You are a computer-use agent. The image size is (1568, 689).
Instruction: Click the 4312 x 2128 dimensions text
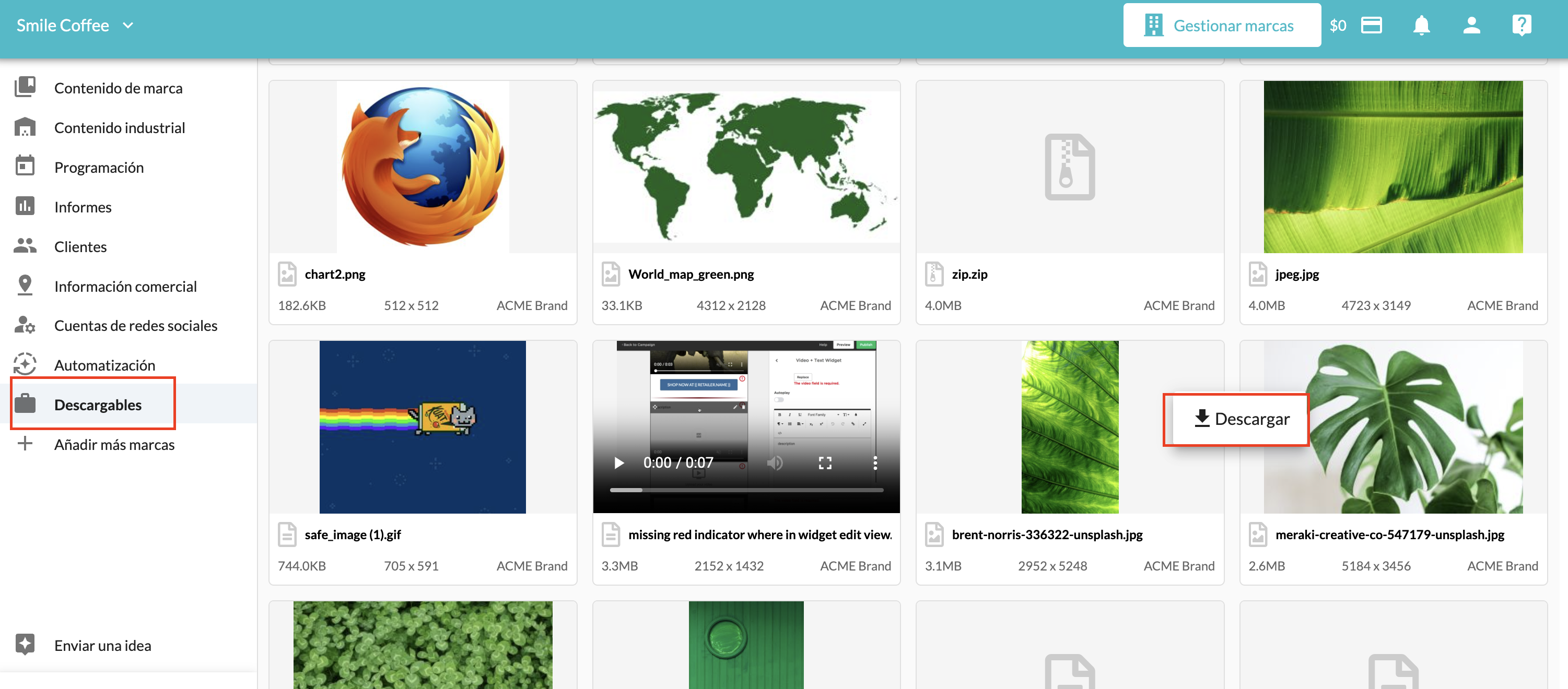point(731,305)
